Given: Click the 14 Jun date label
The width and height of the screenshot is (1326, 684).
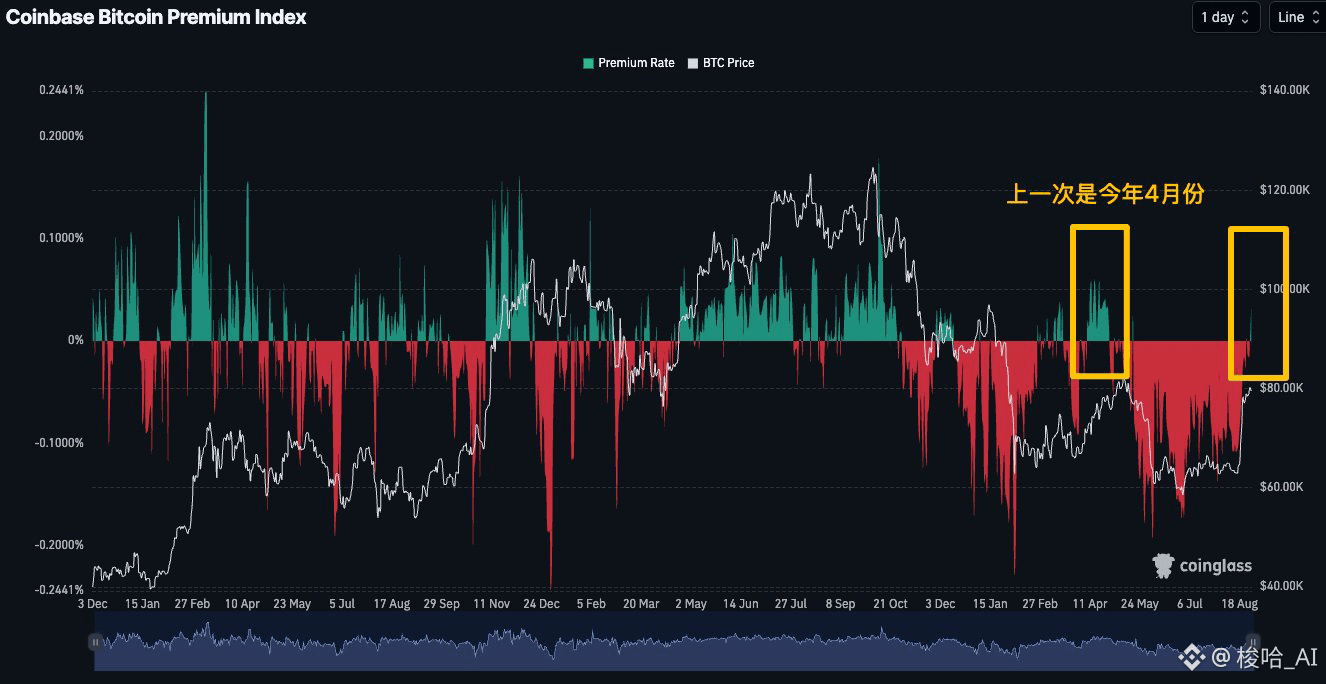Looking at the screenshot, I should pos(741,604).
